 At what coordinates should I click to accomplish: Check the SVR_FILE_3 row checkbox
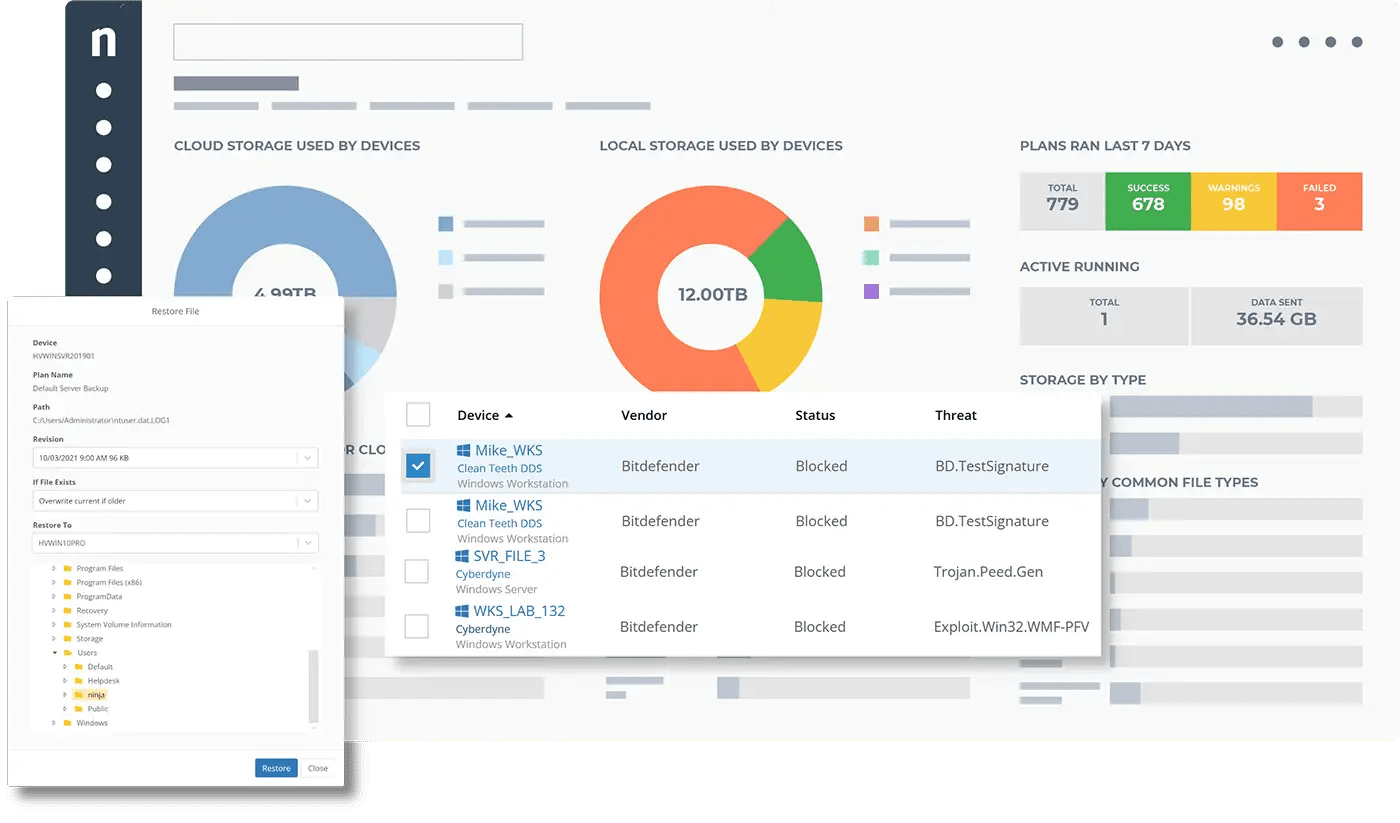[416, 571]
